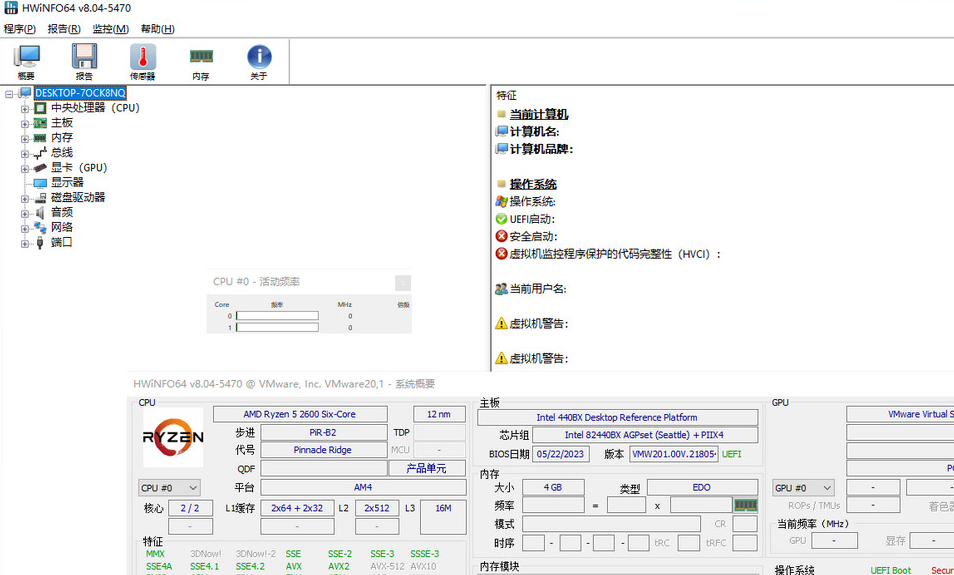Select DESKTOP-7OCK8NQ computer in tree
This screenshot has height=575, width=954.
[80, 93]
